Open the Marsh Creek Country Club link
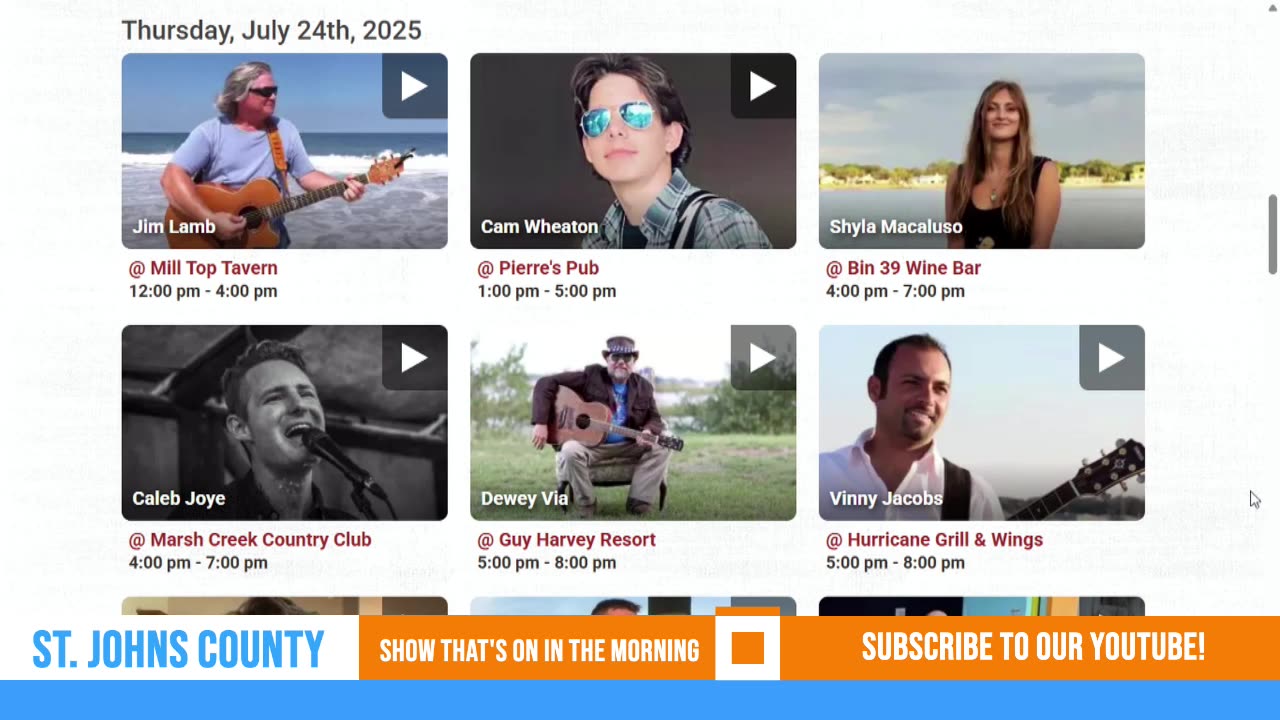This screenshot has width=1280, height=720. 250,540
